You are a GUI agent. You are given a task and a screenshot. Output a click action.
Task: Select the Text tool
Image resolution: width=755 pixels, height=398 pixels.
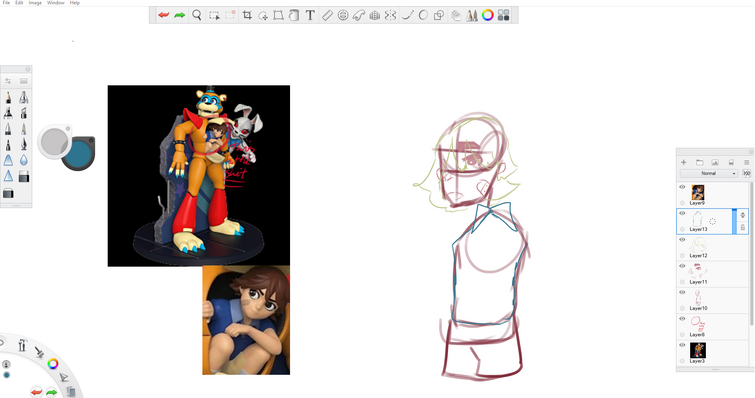310,15
